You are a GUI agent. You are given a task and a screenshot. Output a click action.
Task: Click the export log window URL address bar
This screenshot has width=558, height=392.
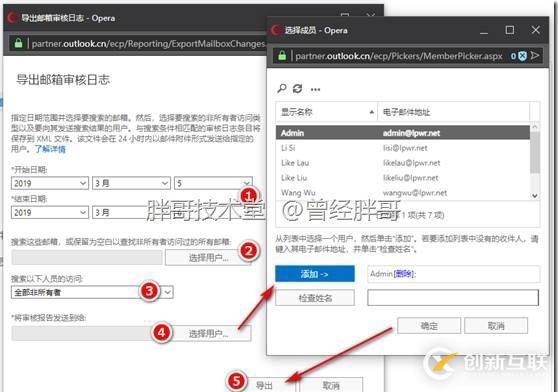tap(148, 43)
